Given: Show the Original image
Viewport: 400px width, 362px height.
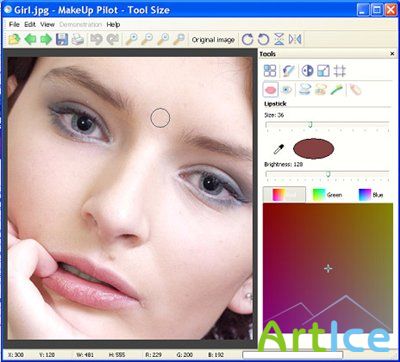Looking at the screenshot, I should point(213,40).
